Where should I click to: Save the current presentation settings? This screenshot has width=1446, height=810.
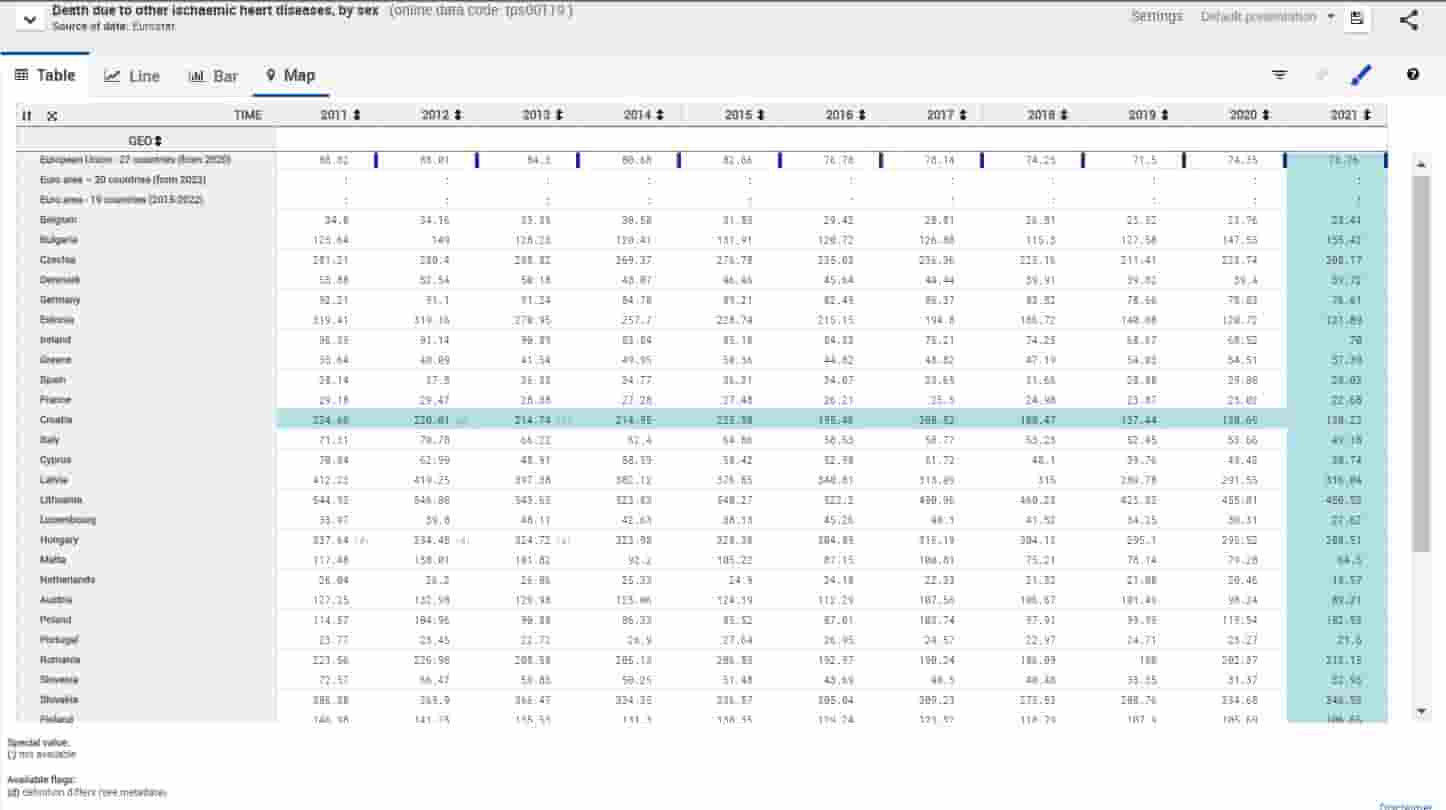pos(1357,18)
